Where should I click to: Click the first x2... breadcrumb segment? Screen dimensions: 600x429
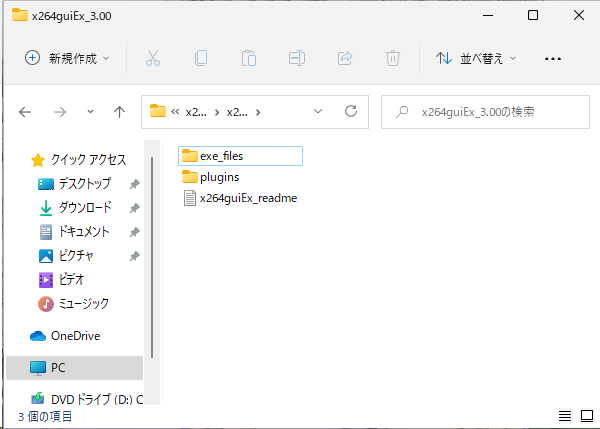[x=196, y=112]
